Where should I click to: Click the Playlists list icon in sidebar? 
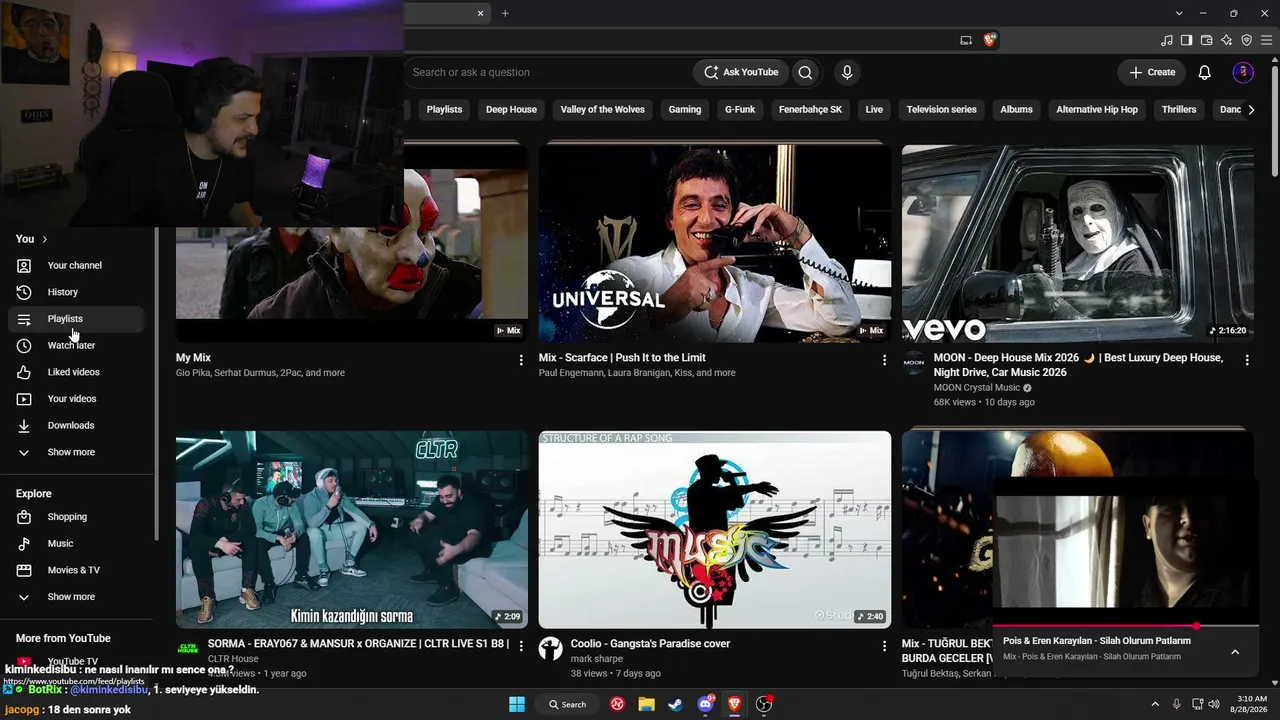[24, 319]
